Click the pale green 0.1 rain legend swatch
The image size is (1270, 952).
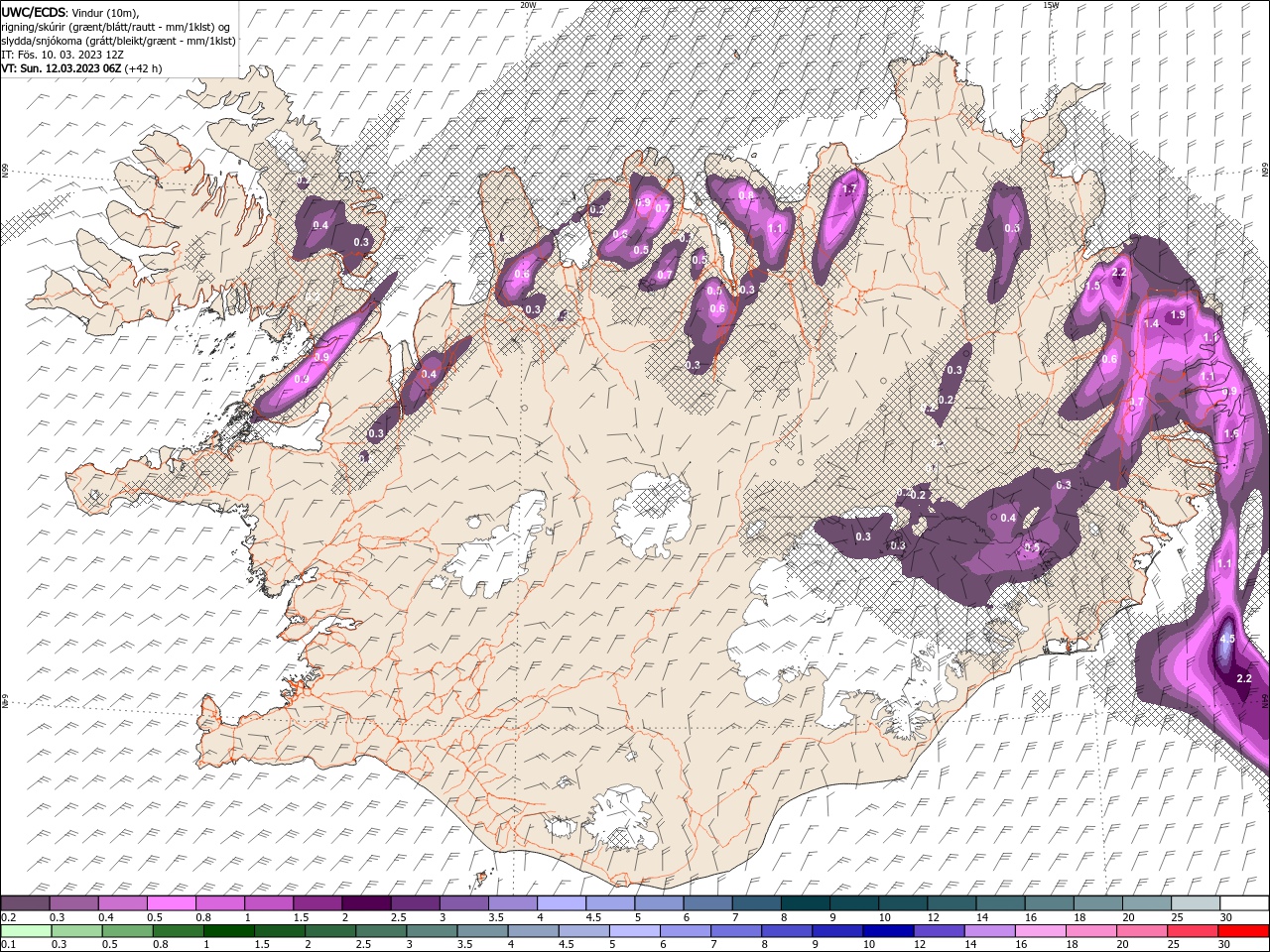(26, 931)
